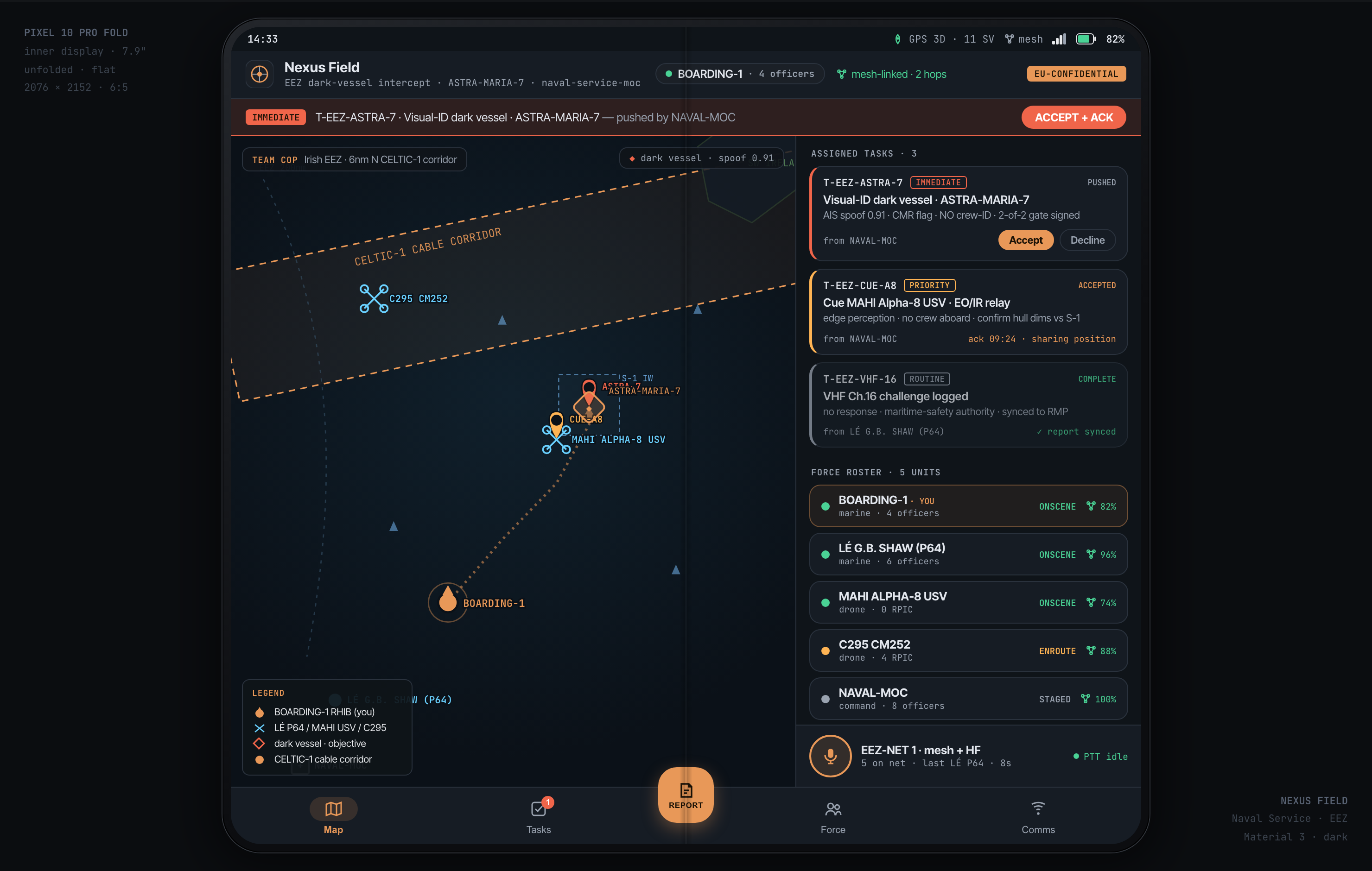
Task: Open the Map tab
Action: click(x=333, y=816)
